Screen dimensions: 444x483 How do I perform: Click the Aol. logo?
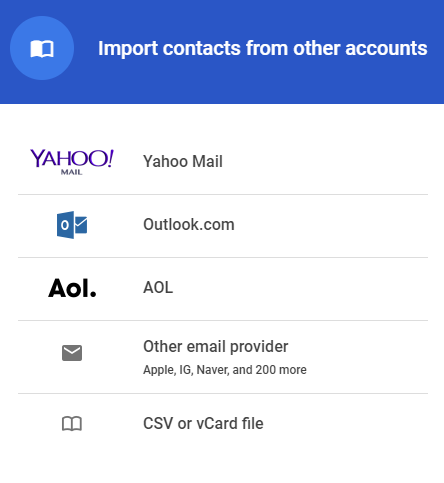72,288
